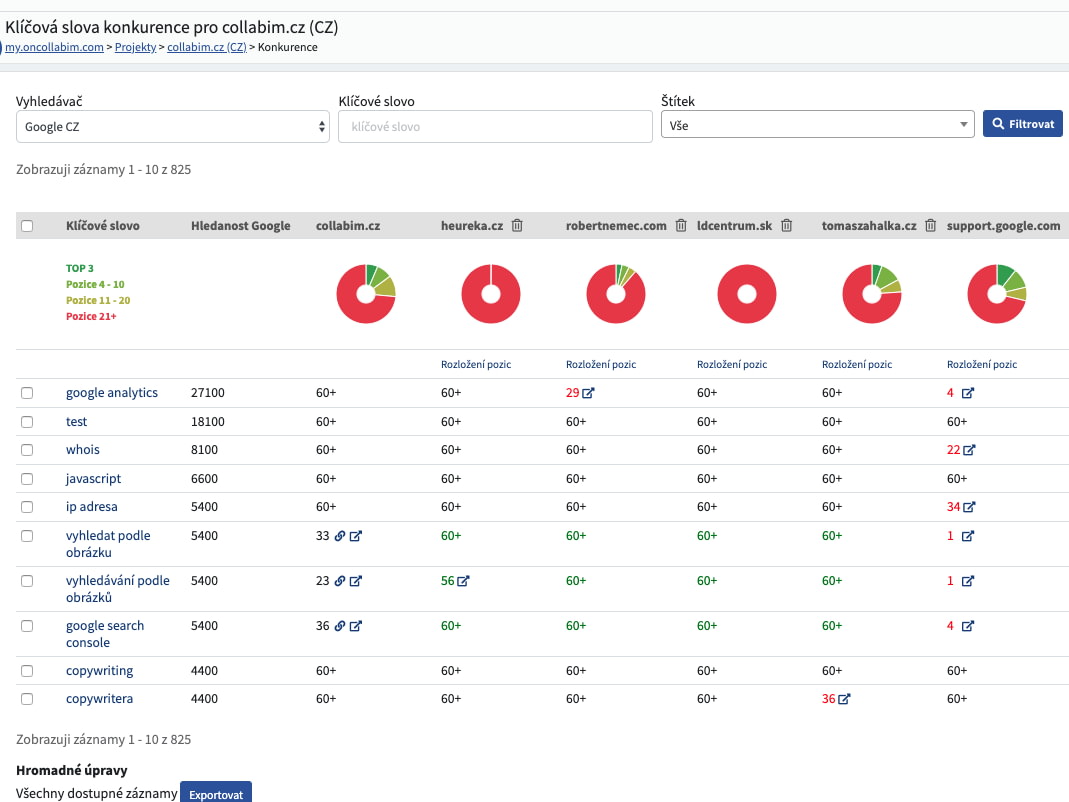Click chain link icon in vyhledávání podle obrázků row
Image resolution: width=1069 pixels, height=802 pixels.
(340, 581)
